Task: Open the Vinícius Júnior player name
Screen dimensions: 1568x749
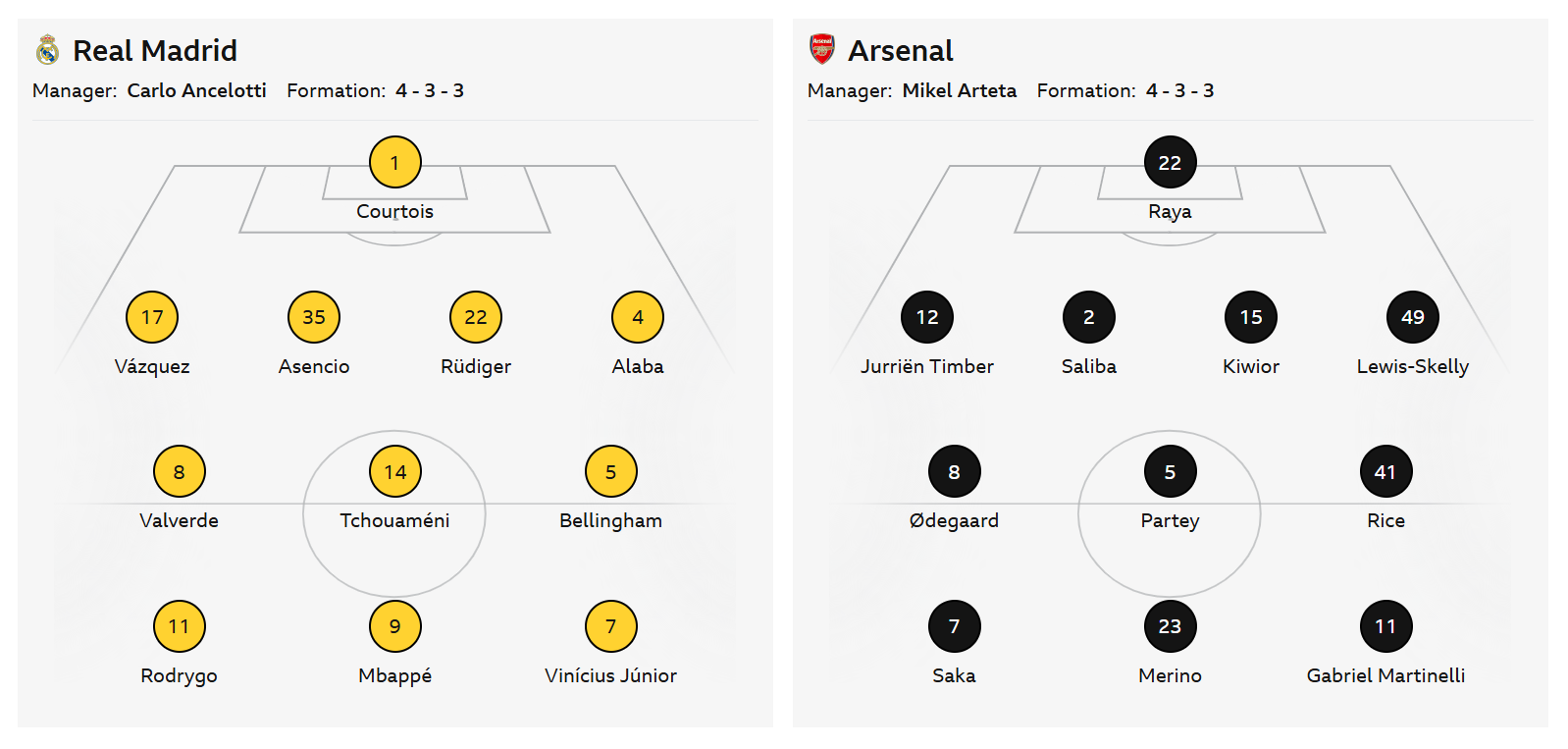Action: coord(611,675)
